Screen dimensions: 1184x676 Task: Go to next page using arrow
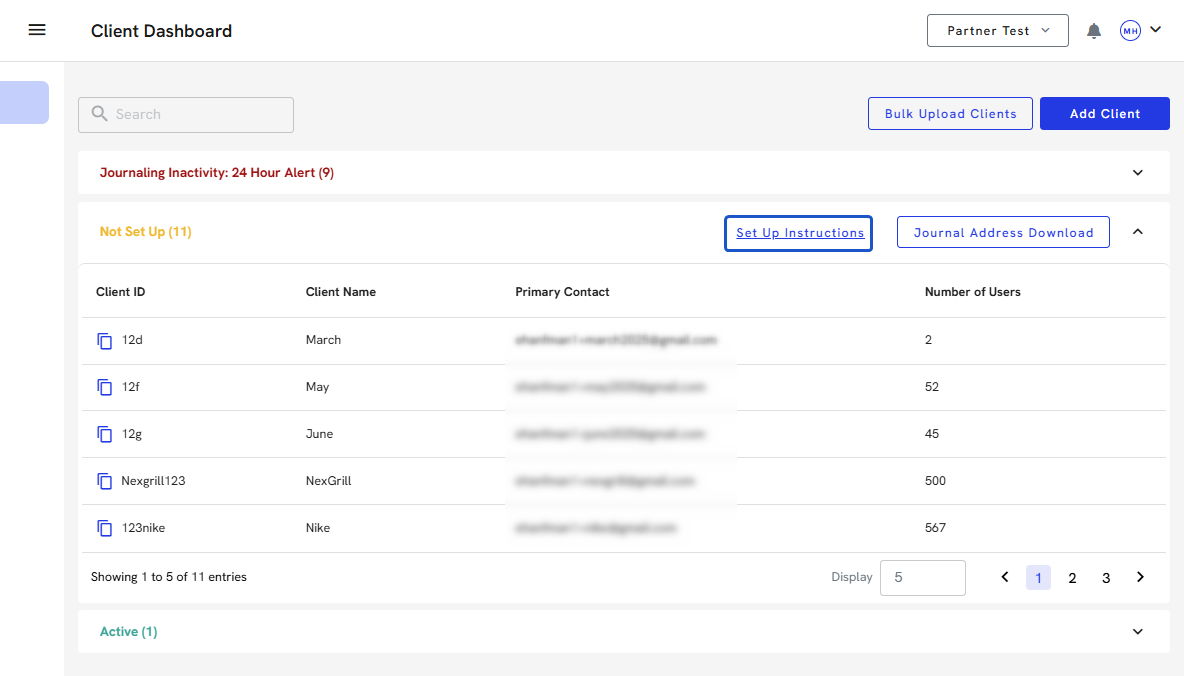point(1140,578)
